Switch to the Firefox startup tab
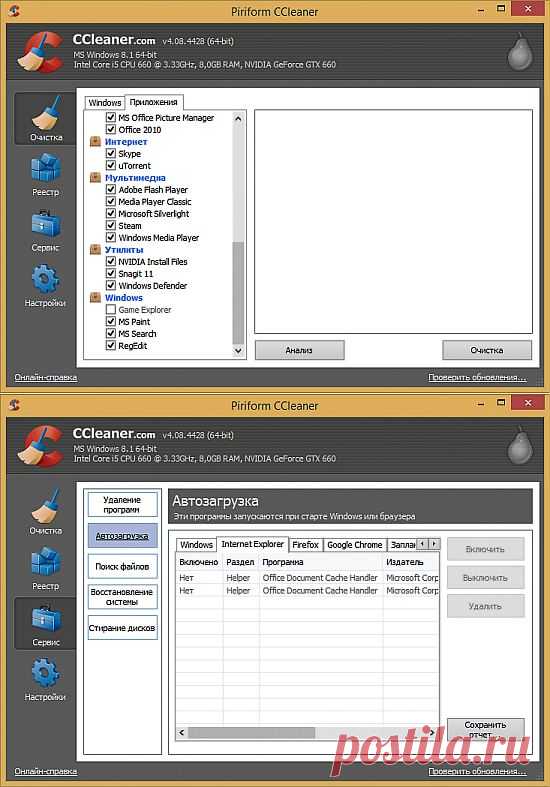The image size is (550, 787). 305,545
